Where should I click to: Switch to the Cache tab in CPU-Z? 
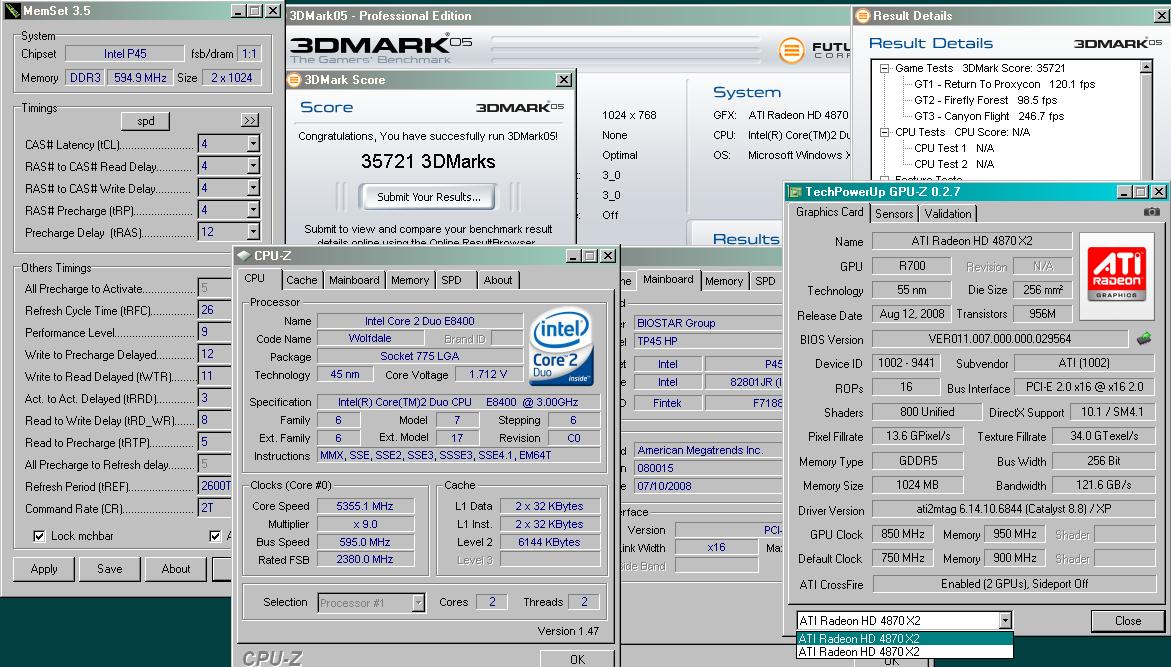pyautogui.click(x=302, y=280)
